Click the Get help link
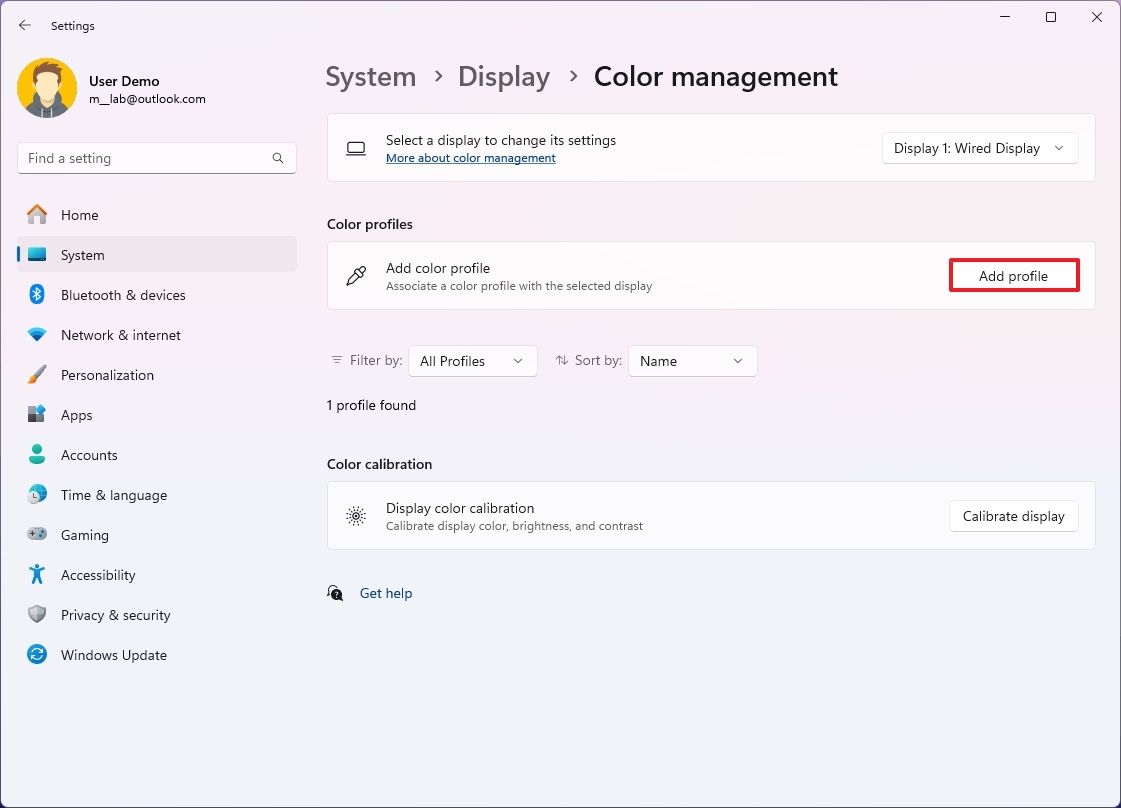 pos(386,593)
